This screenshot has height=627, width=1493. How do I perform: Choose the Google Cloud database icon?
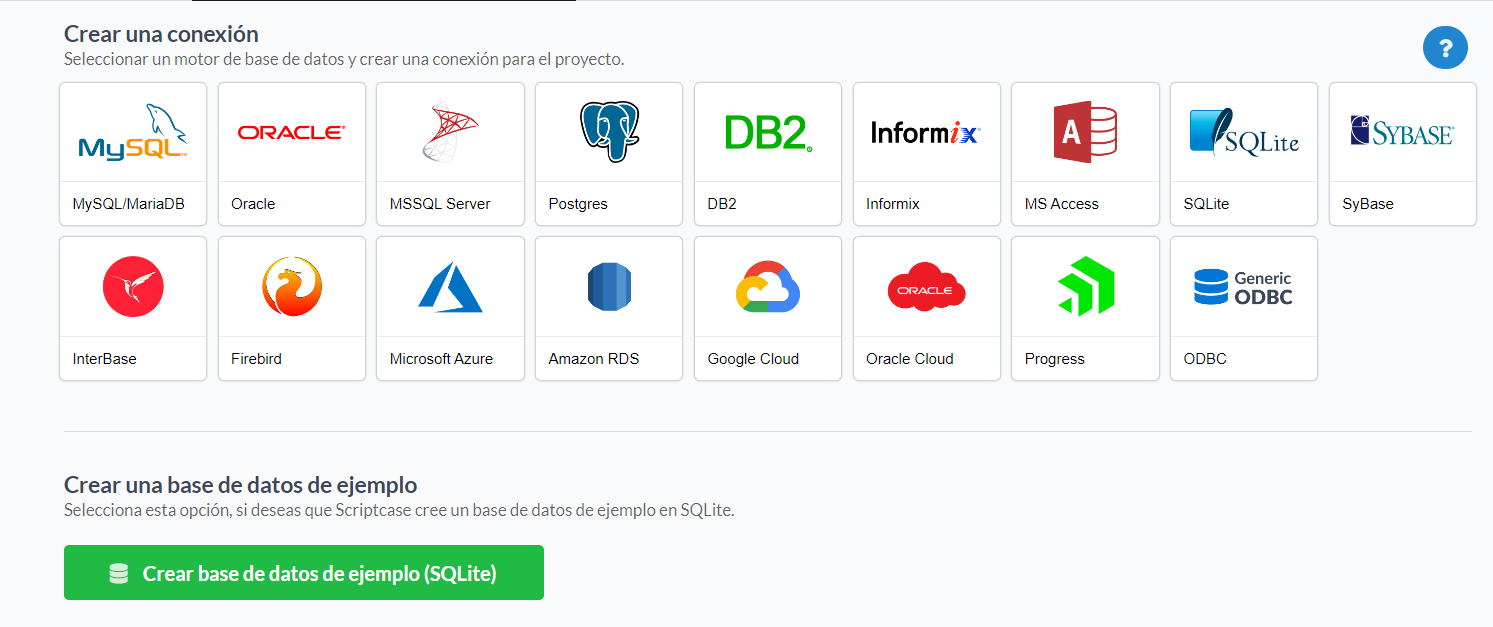click(x=767, y=308)
